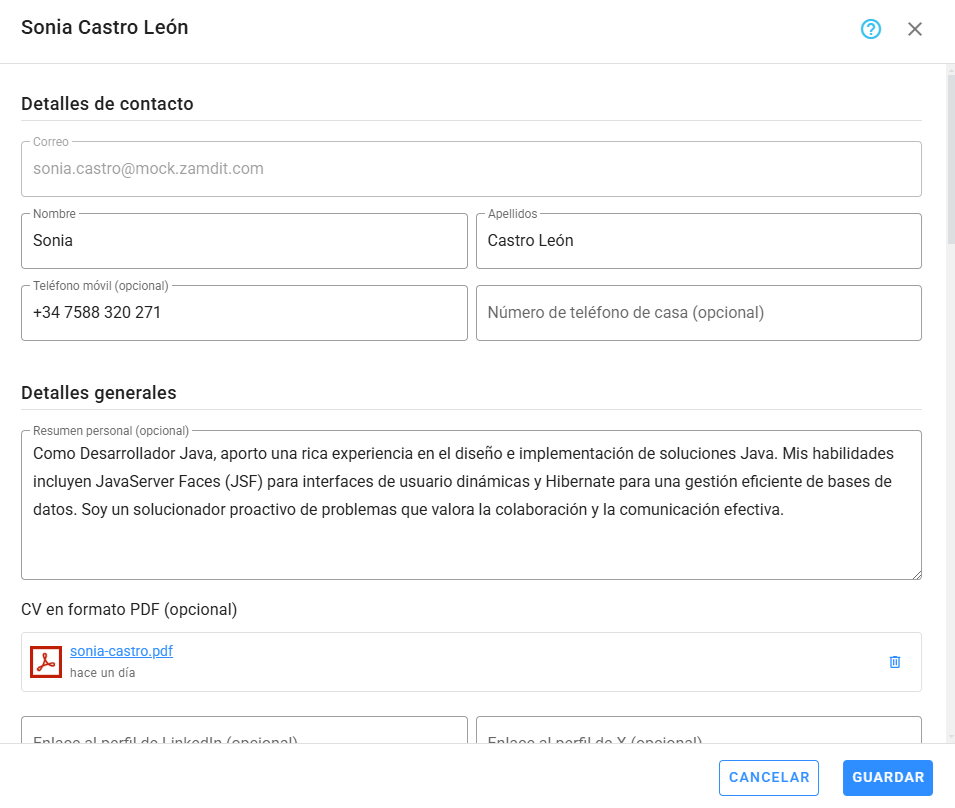Click inside the Nombre field
The image size is (955, 808).
point(244,241)
